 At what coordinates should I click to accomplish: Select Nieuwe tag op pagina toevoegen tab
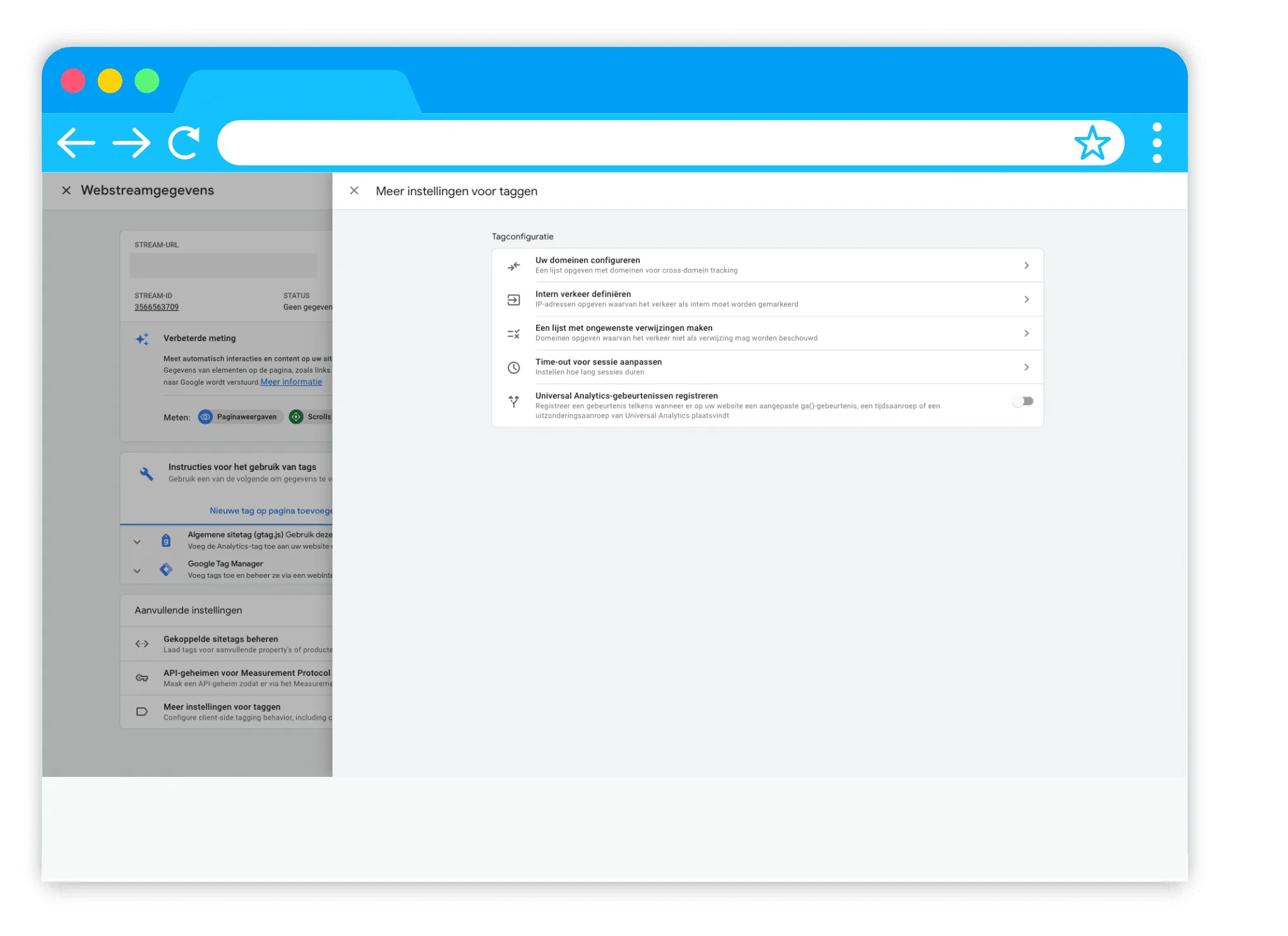tap(271, 510)
